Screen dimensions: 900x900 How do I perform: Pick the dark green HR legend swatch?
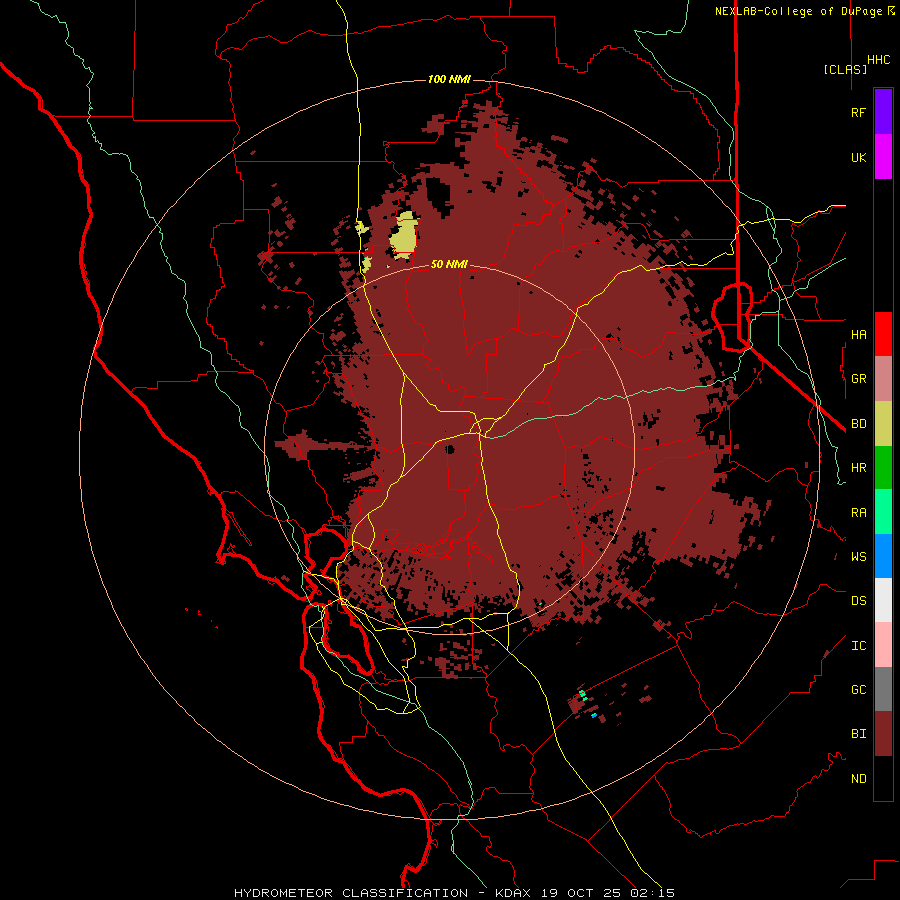(x=883, y=468)
